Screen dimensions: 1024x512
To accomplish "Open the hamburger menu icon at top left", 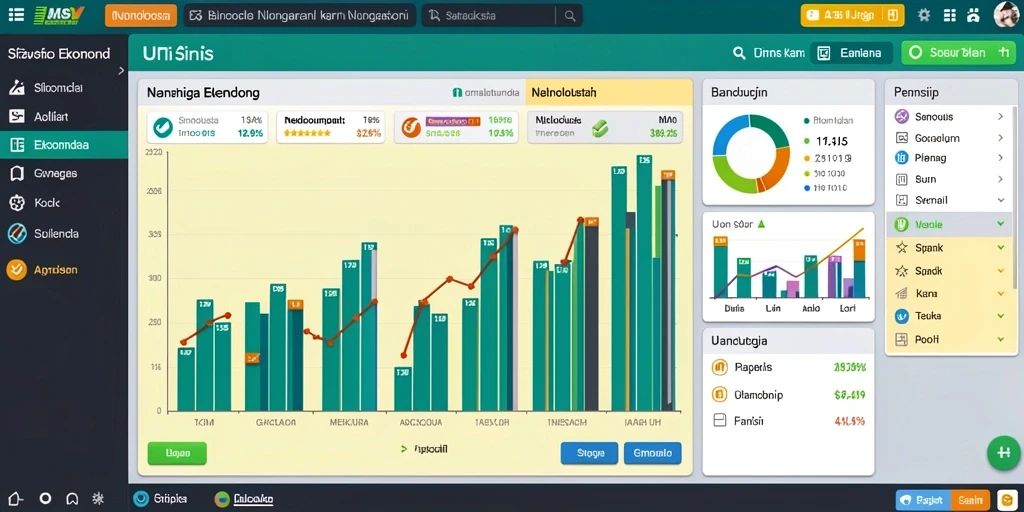I will tap(16, 15).
